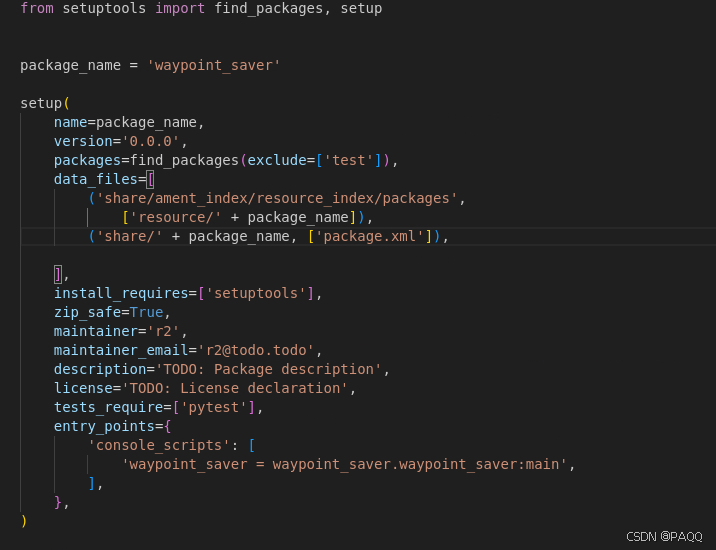Viewport: 716px width, 550px height.
Task: Click the waypoint_saver:main entry string
Action: coord(344,464)
